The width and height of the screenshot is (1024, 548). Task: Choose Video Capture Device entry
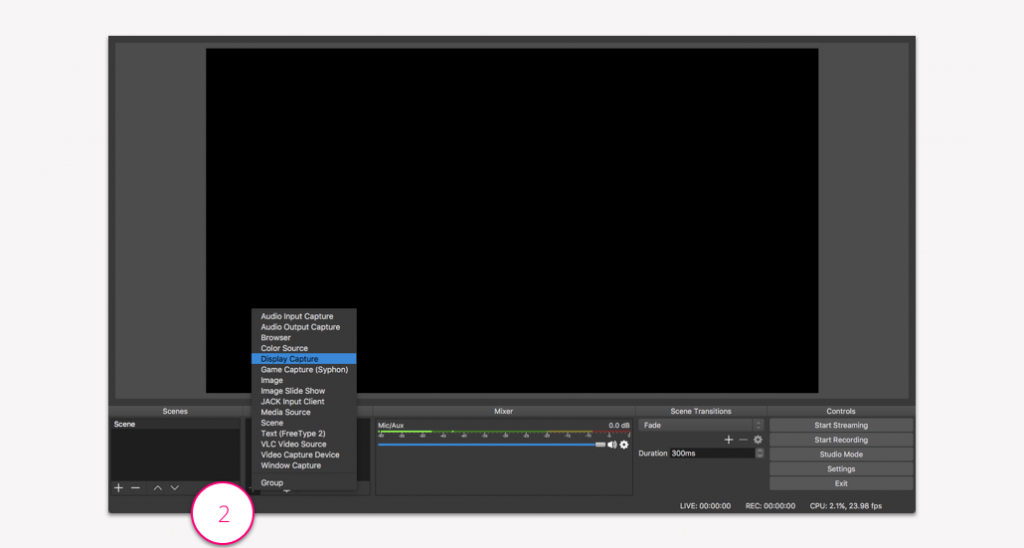click(304, 455)
